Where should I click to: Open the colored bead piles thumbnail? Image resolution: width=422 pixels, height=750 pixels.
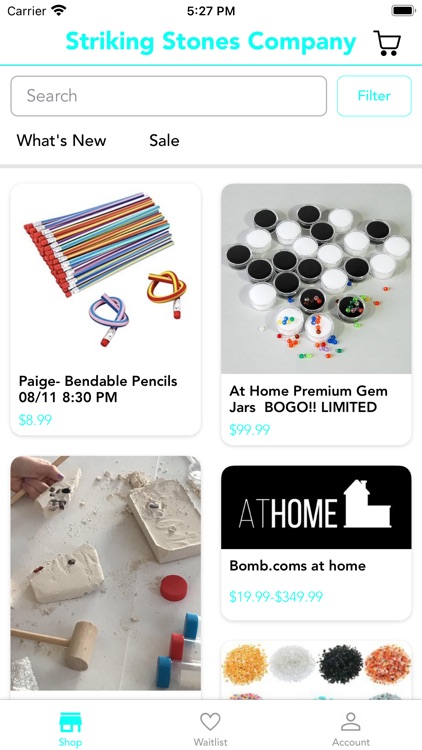point(316,671)
